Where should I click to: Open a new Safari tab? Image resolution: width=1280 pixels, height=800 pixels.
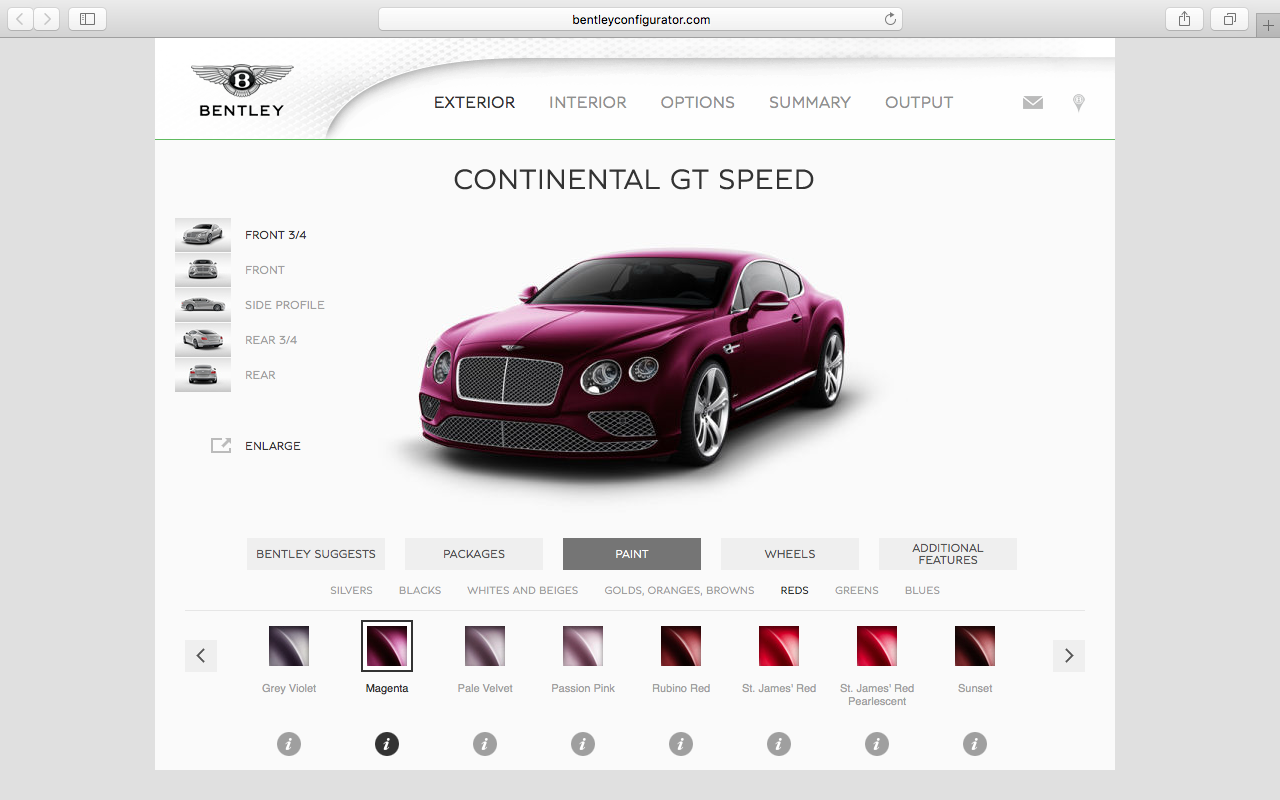pyautogui.click(x=1268, y=25)
